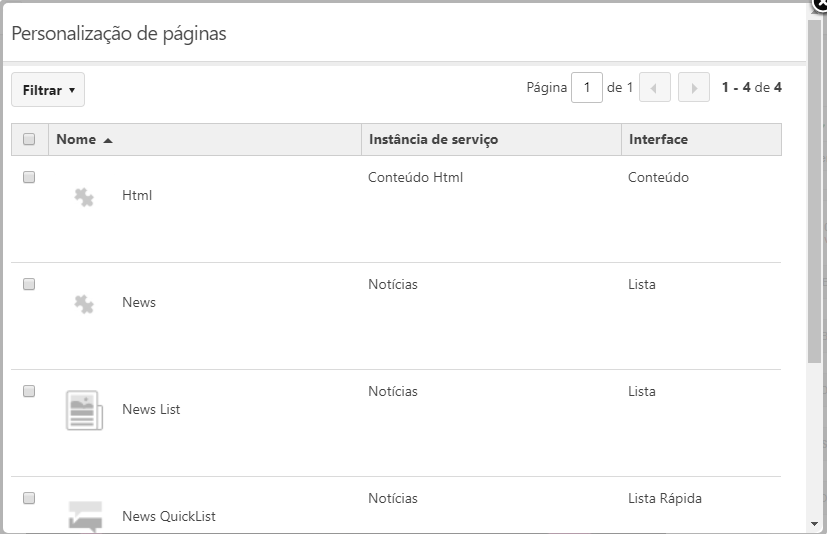The image size is (827, 534).
Task: Click the page number input field
Action: [586, 88]
